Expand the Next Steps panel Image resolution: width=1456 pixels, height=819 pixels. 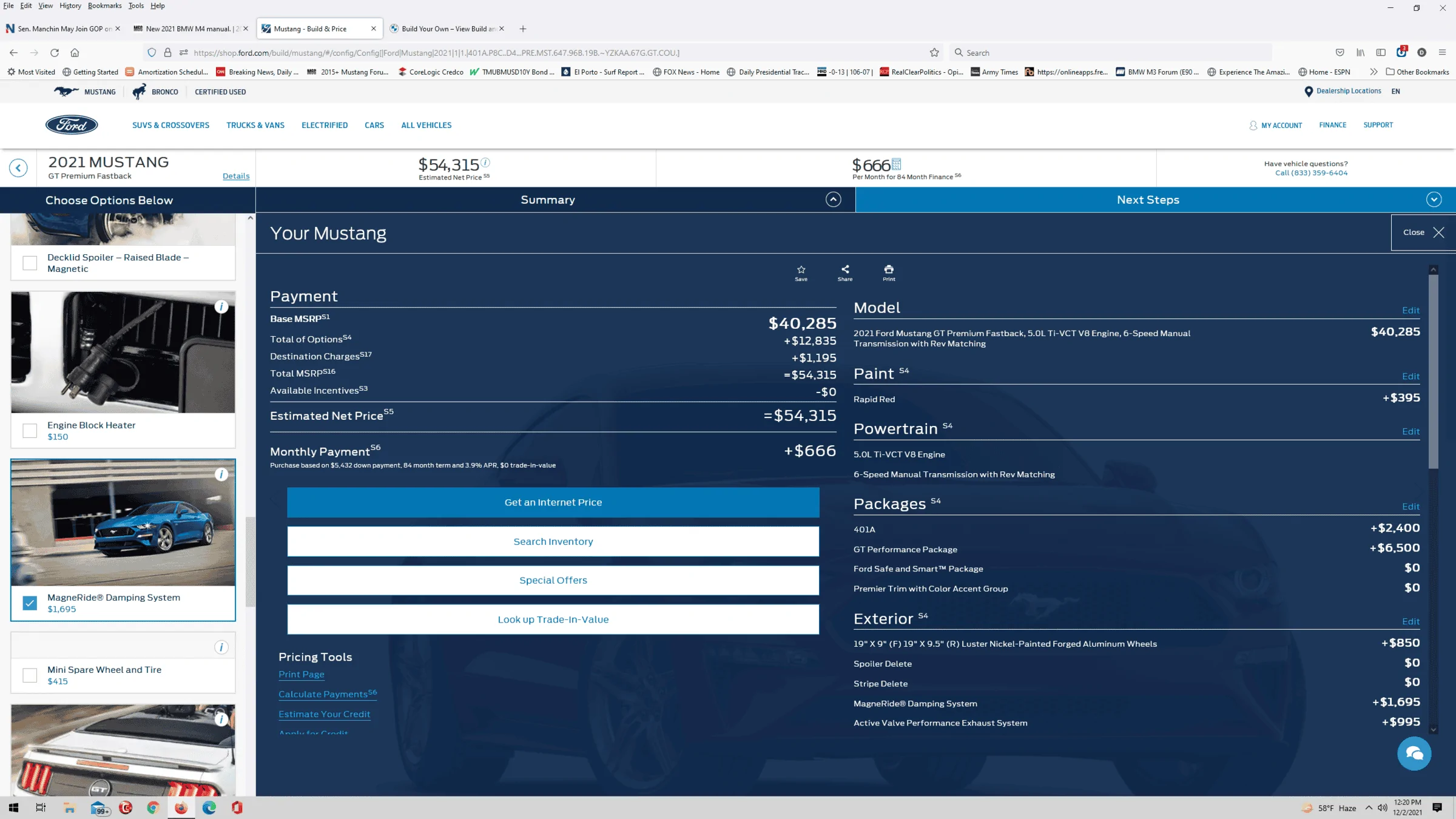point(1434,200)
